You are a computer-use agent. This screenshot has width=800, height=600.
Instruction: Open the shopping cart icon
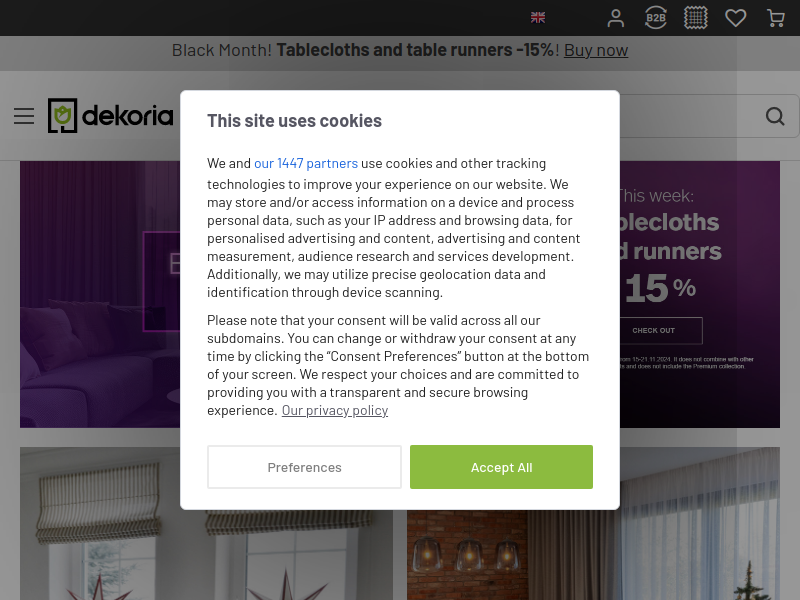[x=776, y=18]
